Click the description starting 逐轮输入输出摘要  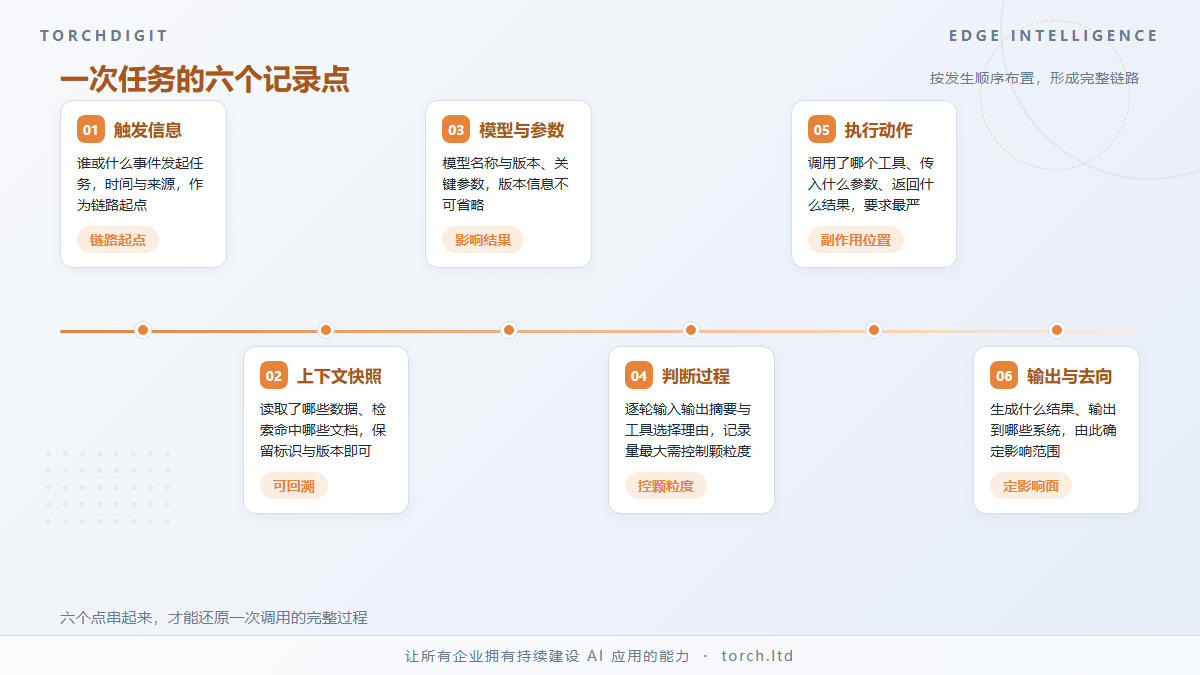pyautogui.click(x=689, y=430)
